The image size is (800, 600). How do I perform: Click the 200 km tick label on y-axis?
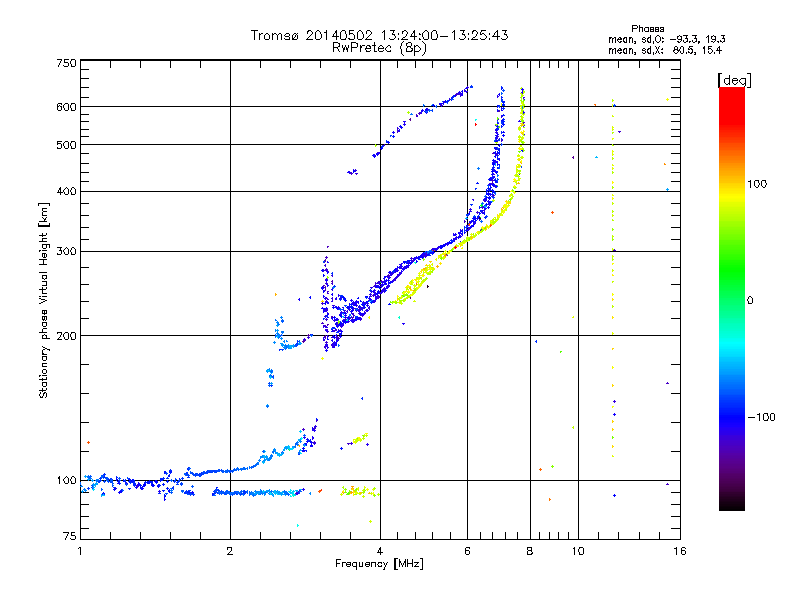66,336
